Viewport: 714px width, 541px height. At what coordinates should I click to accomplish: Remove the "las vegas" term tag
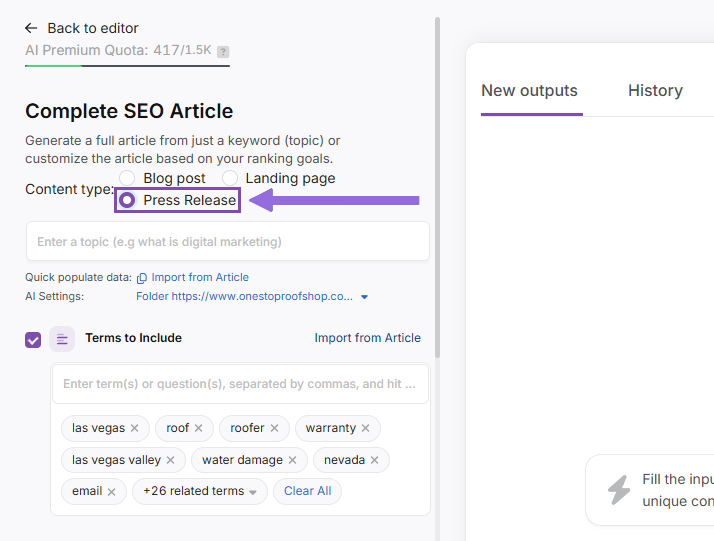pos(134,428)
